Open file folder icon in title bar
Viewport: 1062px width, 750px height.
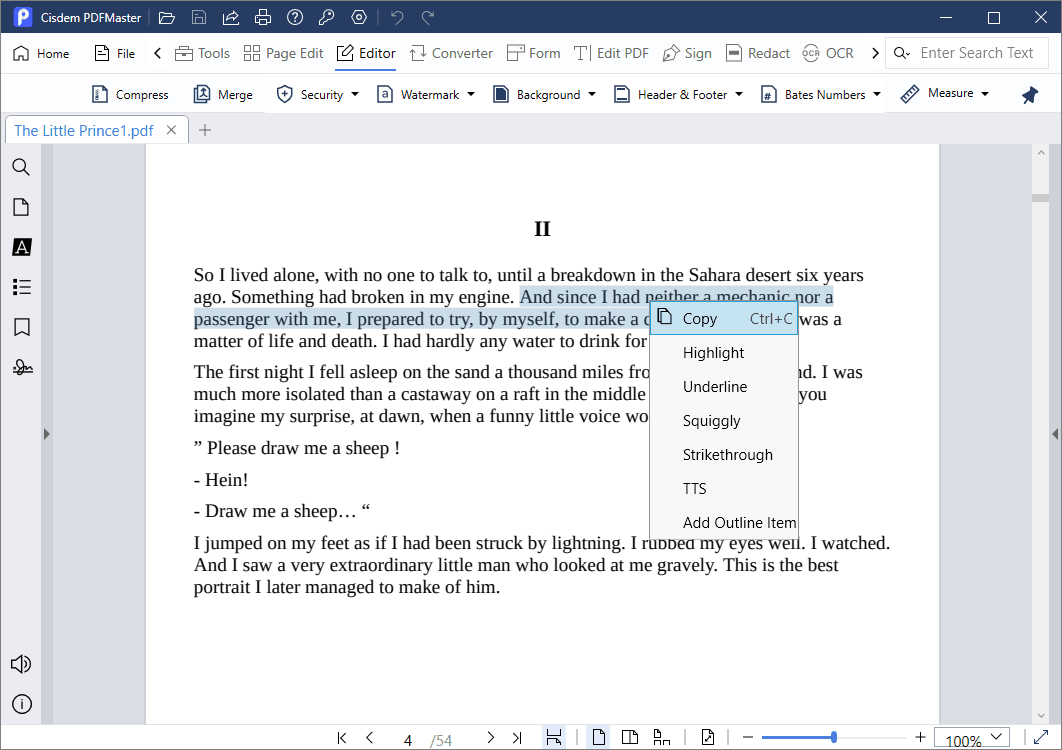(x=167, y=18)
